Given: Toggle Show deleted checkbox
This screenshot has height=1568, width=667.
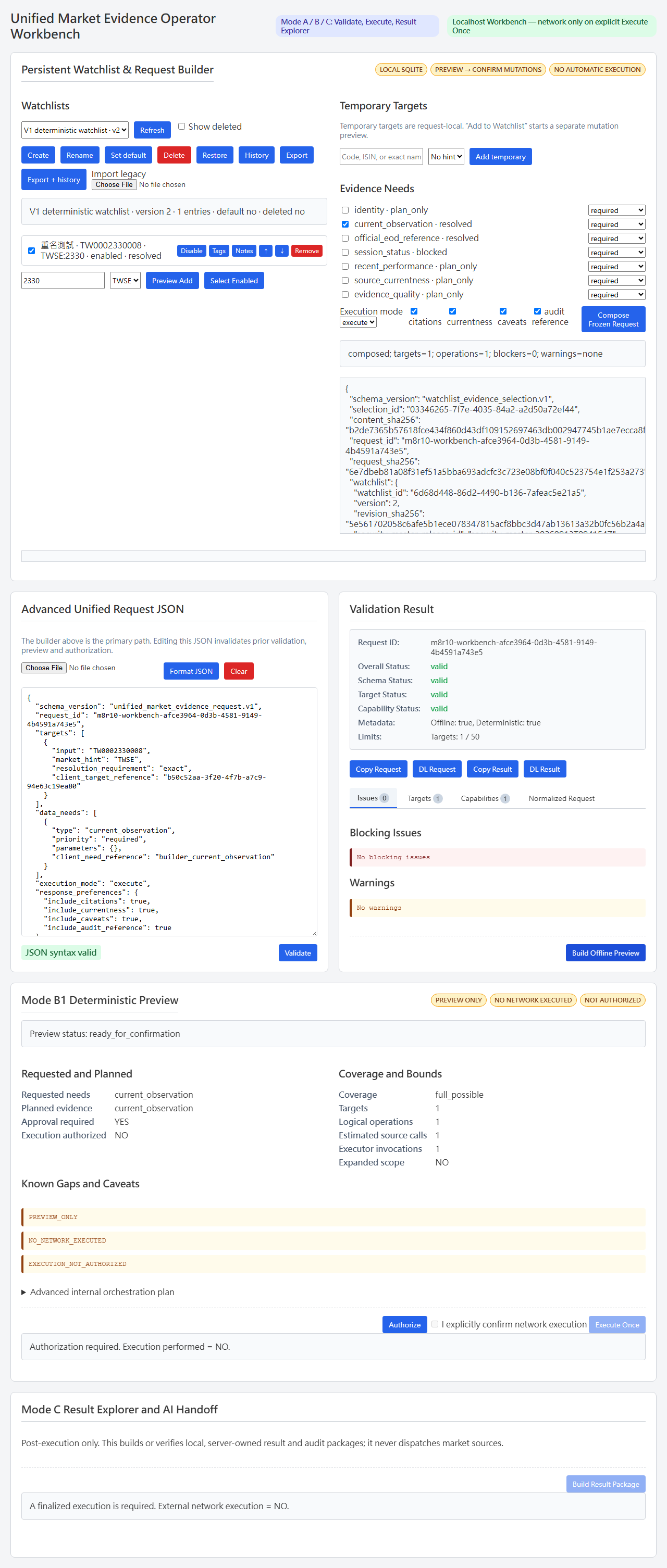Looking at the screenshot, I should click(x=181, y=127).
